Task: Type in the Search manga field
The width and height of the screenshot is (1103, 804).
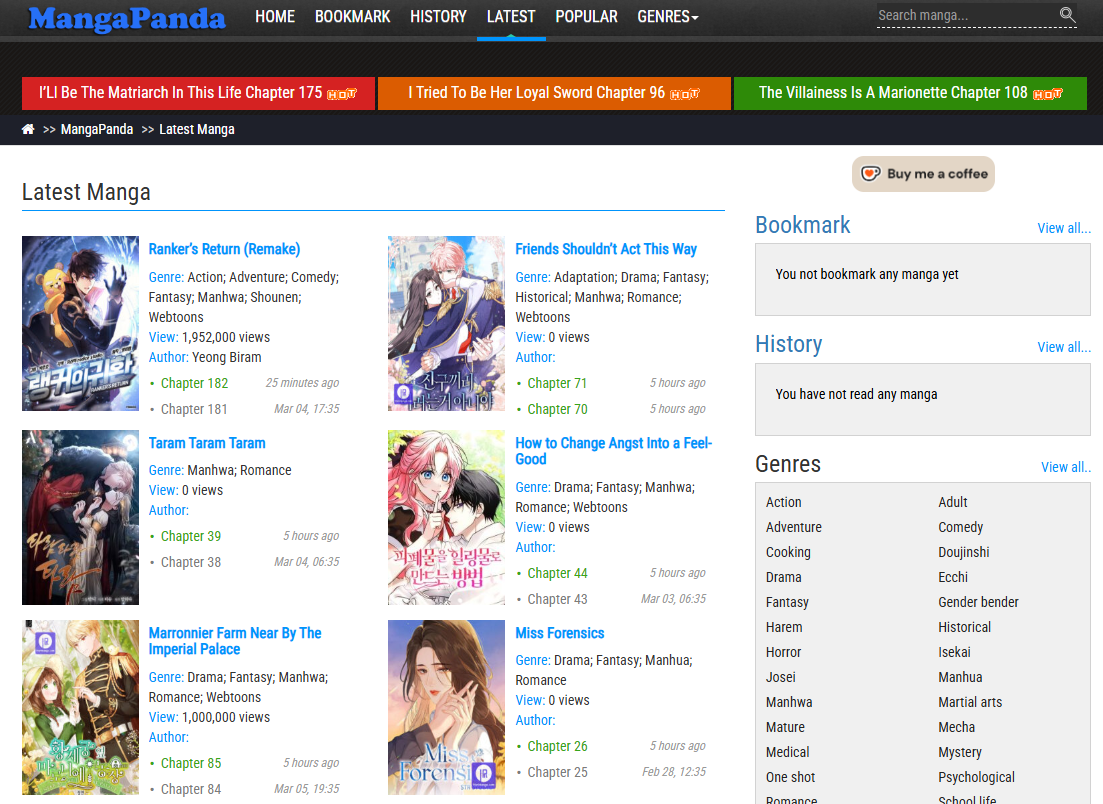Action: [964, 15]
